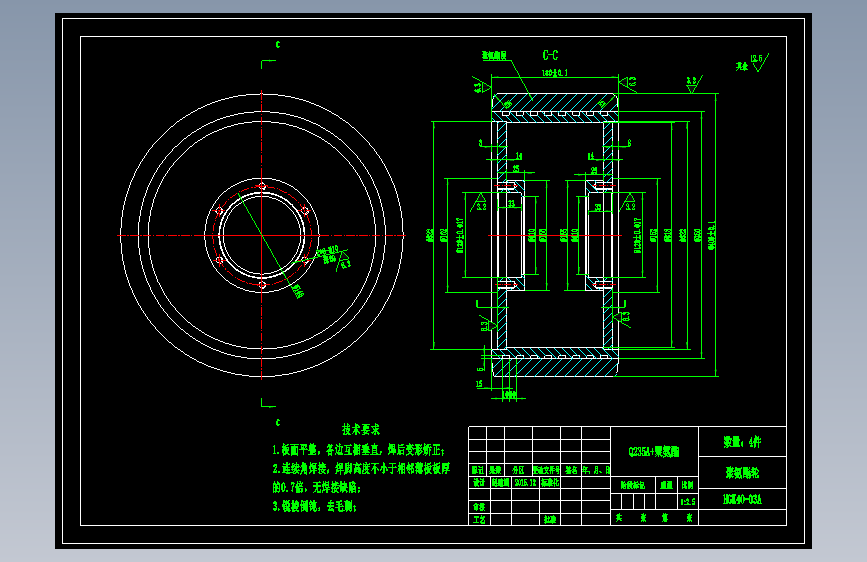Click the 数量：4件 quantity cell
The image size is (867, 562).
pyautogui.click(x=742, y=442)
